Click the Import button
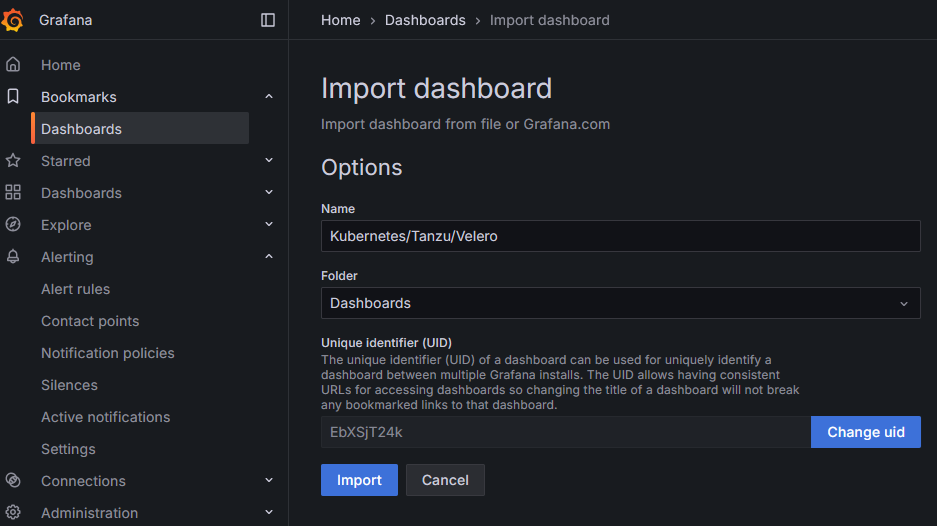 point(359,480)
